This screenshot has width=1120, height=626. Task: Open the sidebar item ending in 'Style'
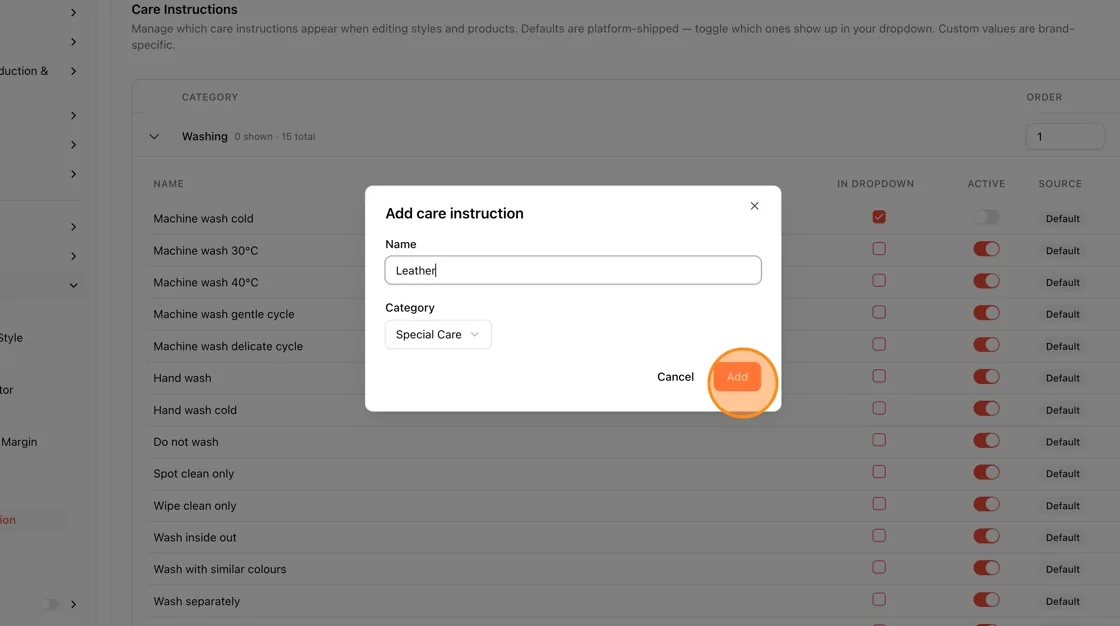[x=11, y=337]
